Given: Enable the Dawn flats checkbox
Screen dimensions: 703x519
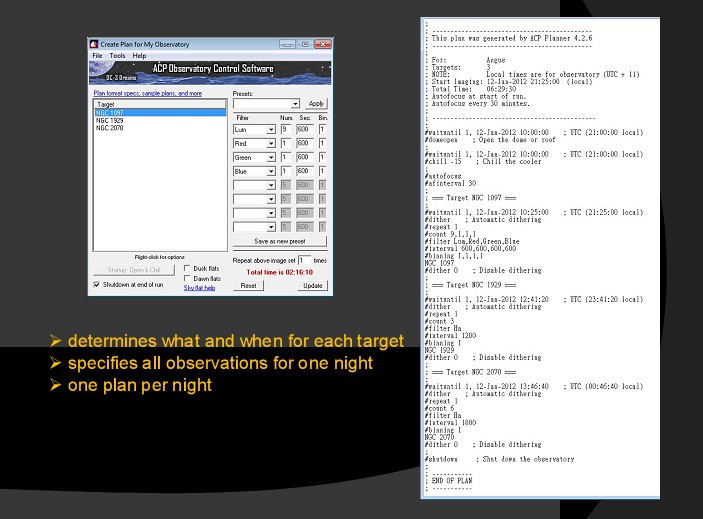Looking at the screenshot, I should coord(187,278).
